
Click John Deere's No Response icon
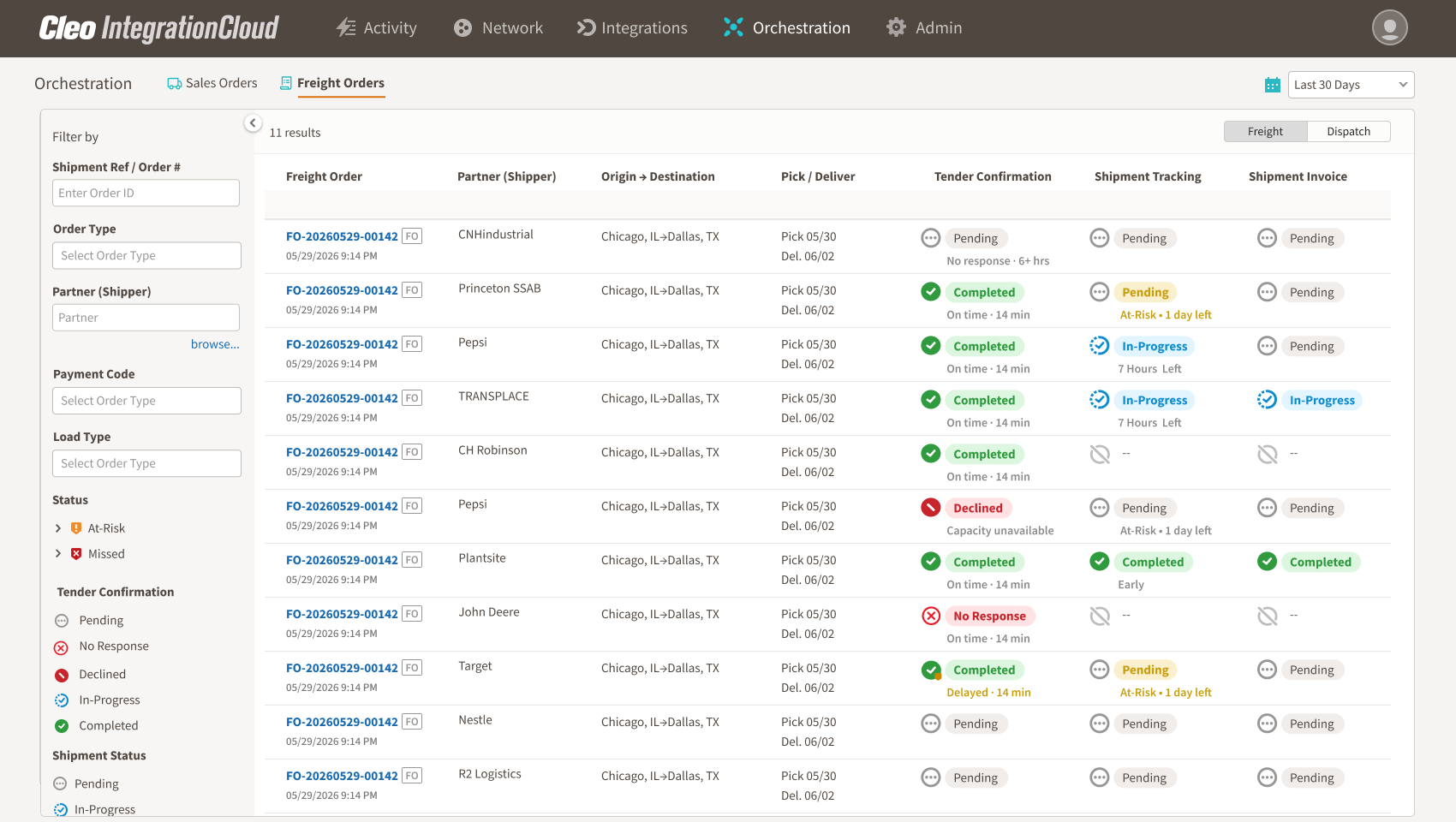coord(931,616)
